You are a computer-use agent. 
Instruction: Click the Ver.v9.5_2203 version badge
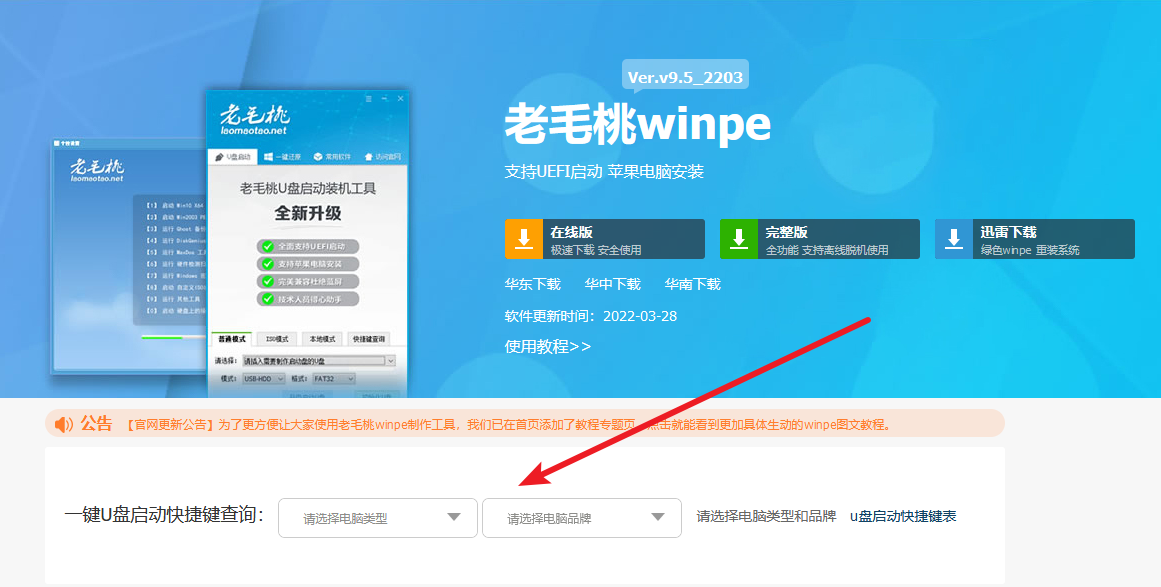[x=685, y=76]
